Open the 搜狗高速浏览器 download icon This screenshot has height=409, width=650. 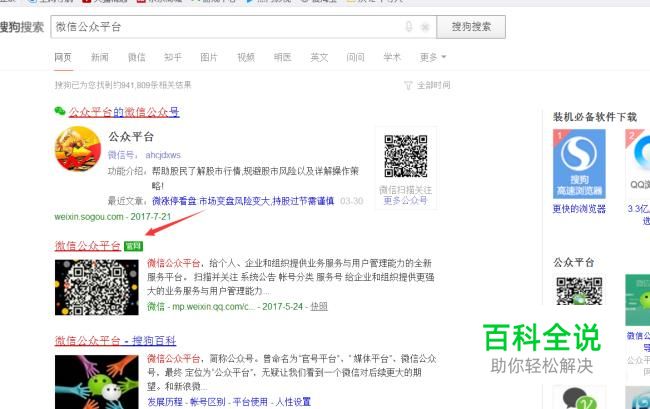(x=579, y=164)
